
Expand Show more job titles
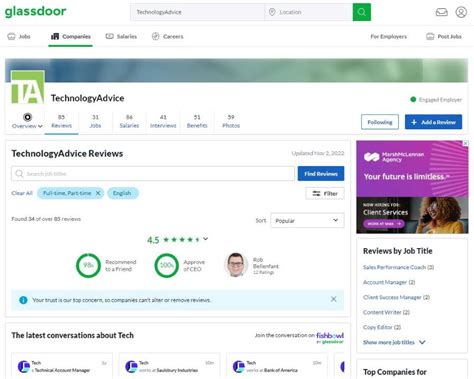(394, 342)
